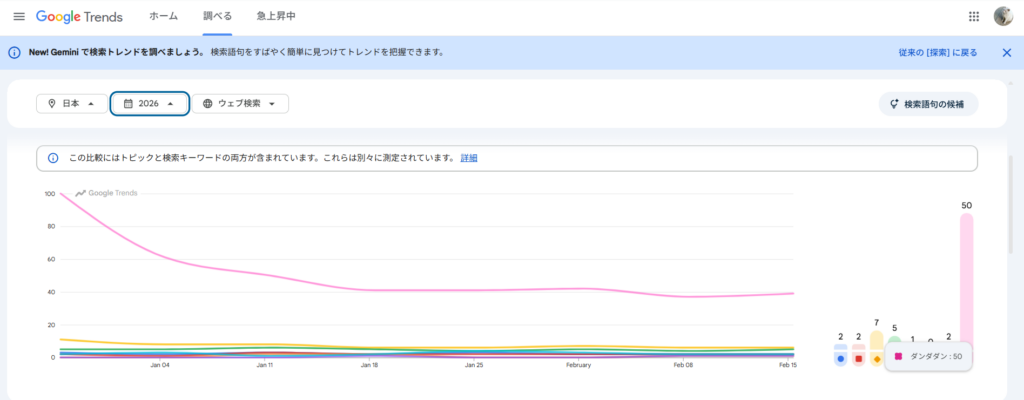Open the 2026 date range dropdown

(149, 103)
